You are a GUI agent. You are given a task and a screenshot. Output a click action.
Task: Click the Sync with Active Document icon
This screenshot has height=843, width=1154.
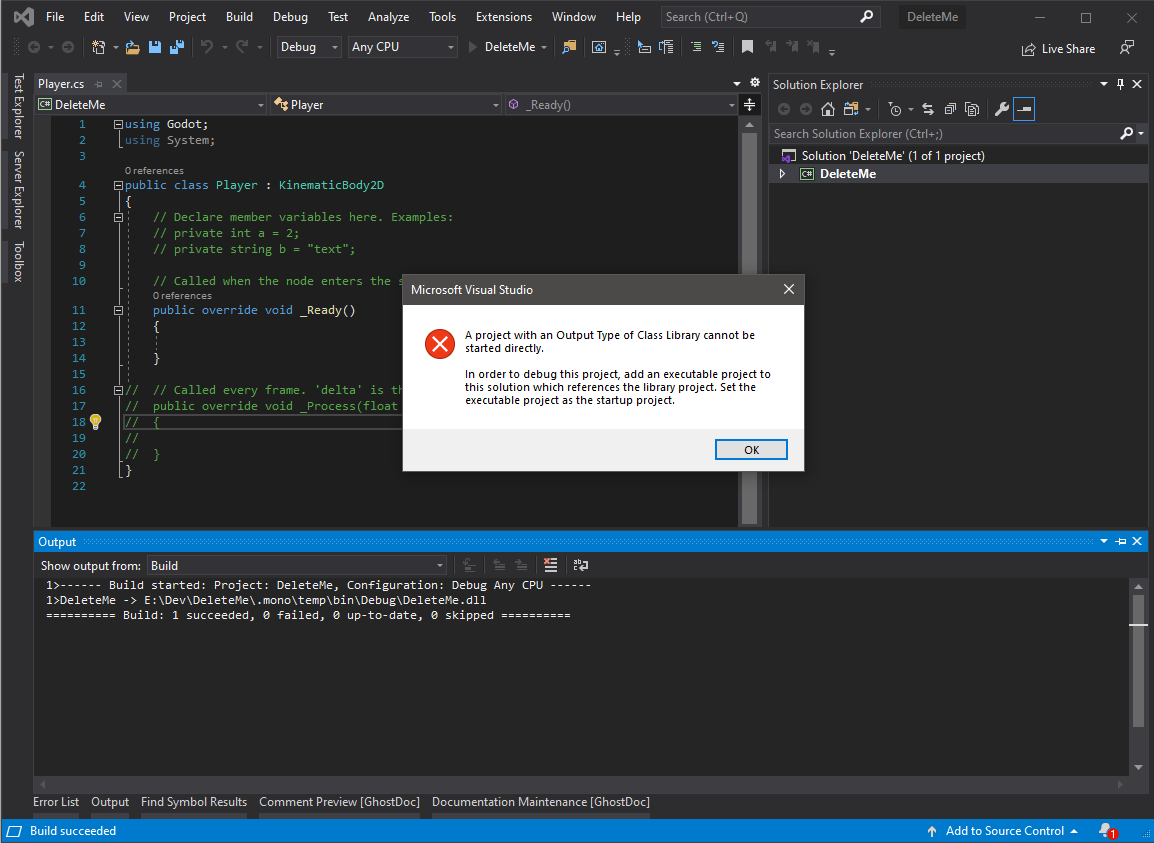coord(928,110)
